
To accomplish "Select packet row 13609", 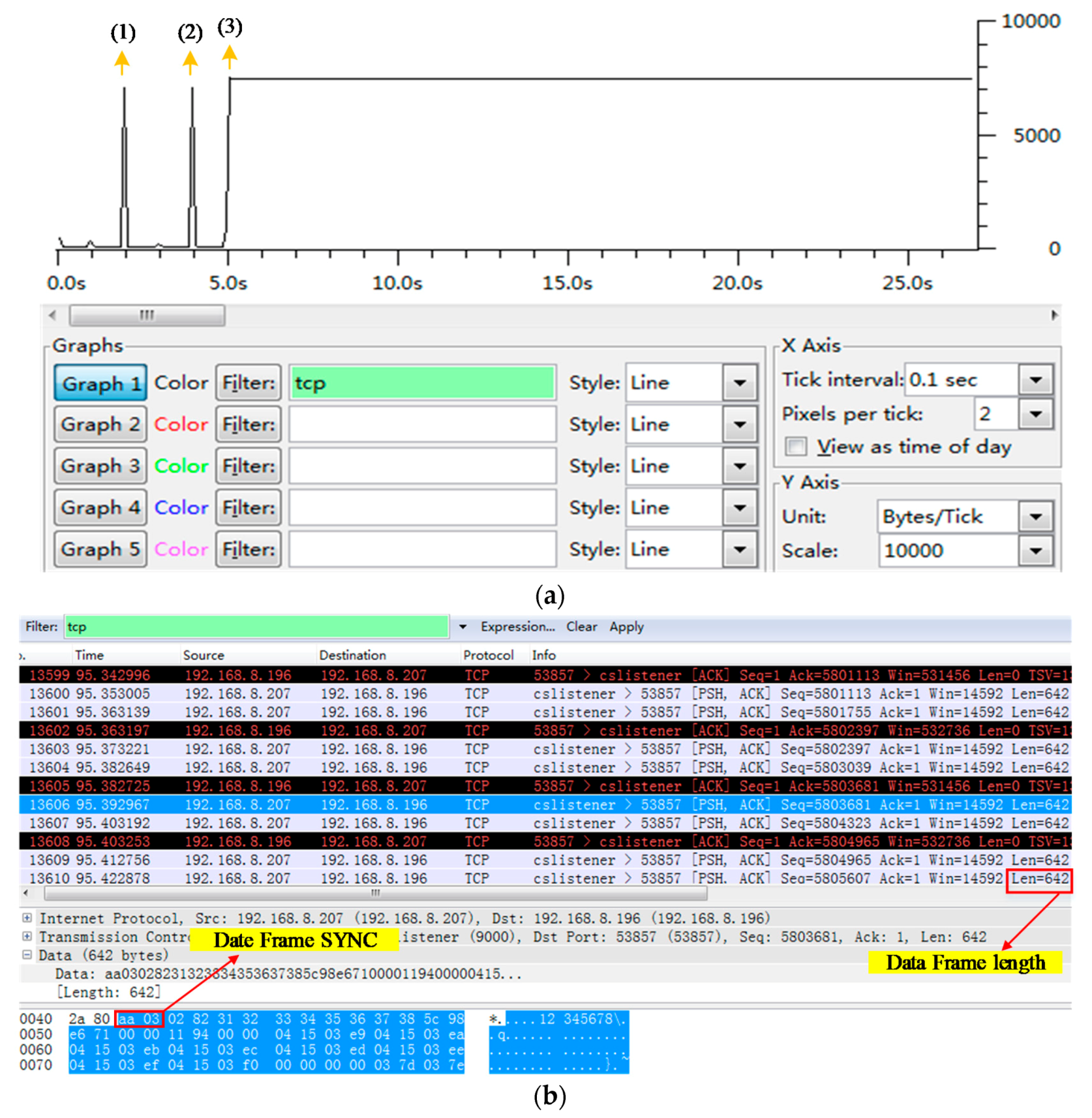I will (545, 860).
